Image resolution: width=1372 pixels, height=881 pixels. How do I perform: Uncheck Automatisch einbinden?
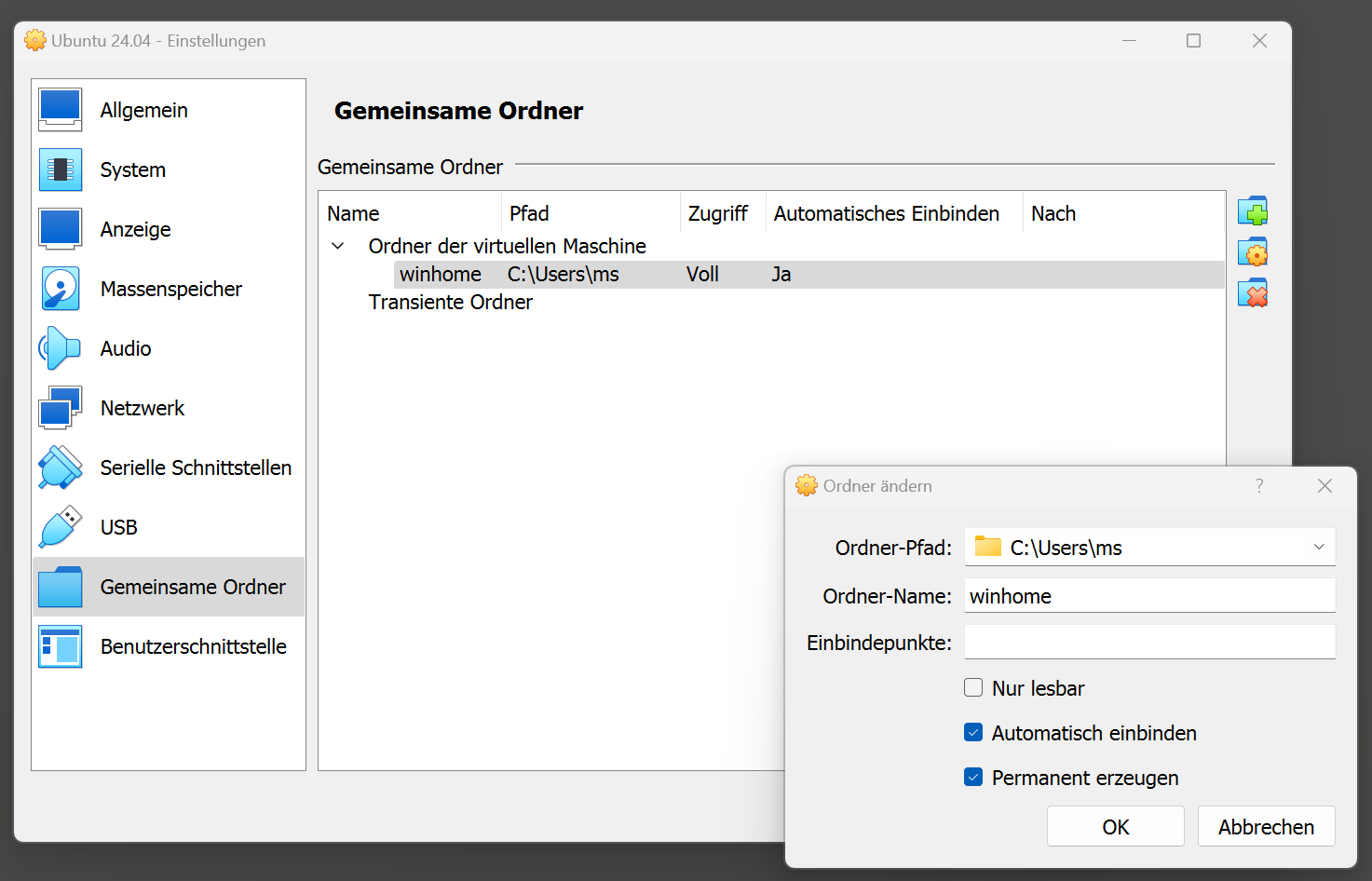(973, 732)
